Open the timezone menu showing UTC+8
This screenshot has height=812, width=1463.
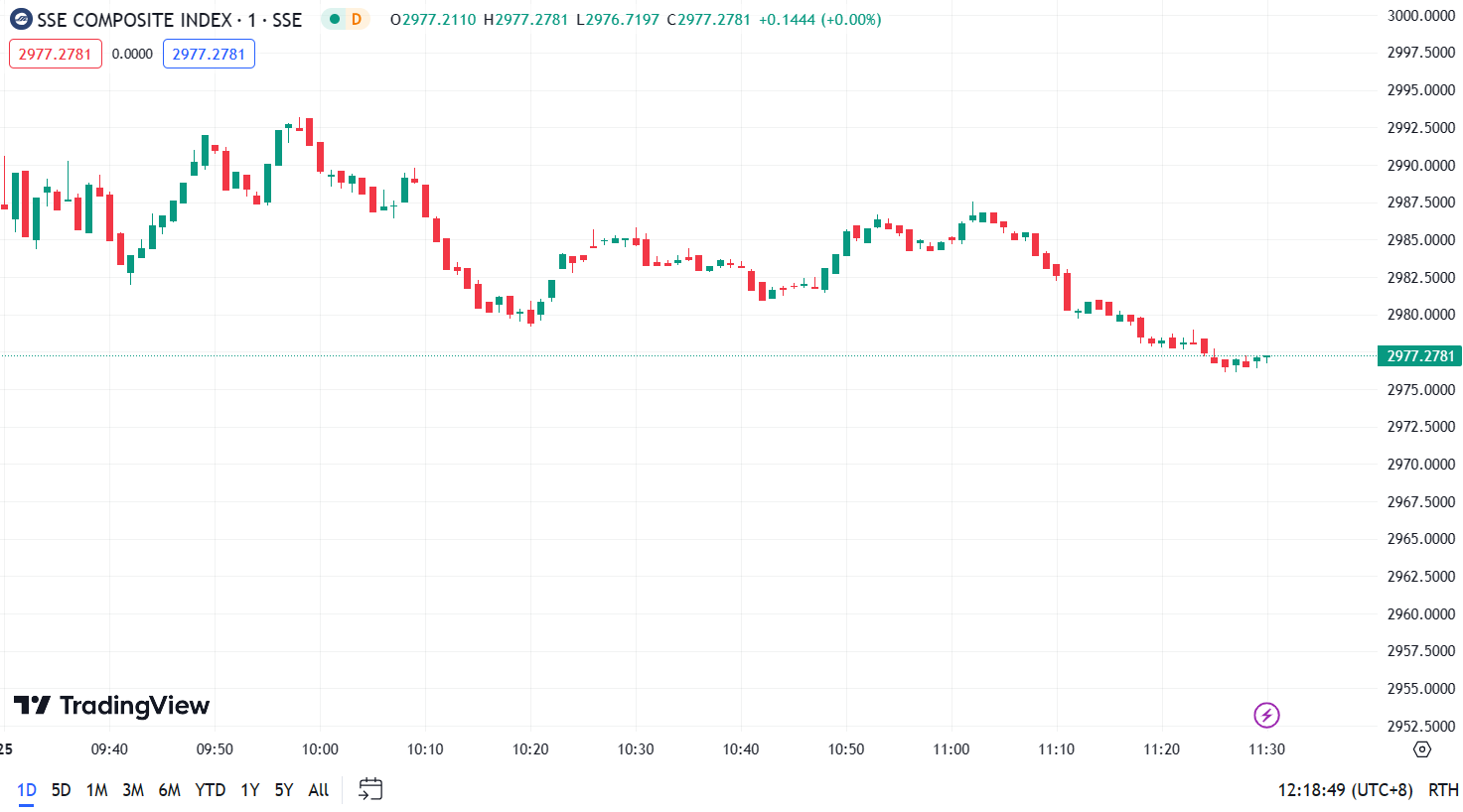(x=1345, y=790)
